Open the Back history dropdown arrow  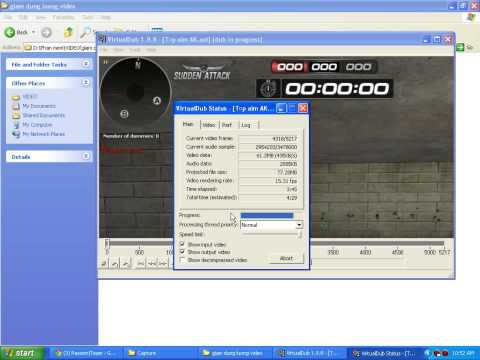click(33, 32)
